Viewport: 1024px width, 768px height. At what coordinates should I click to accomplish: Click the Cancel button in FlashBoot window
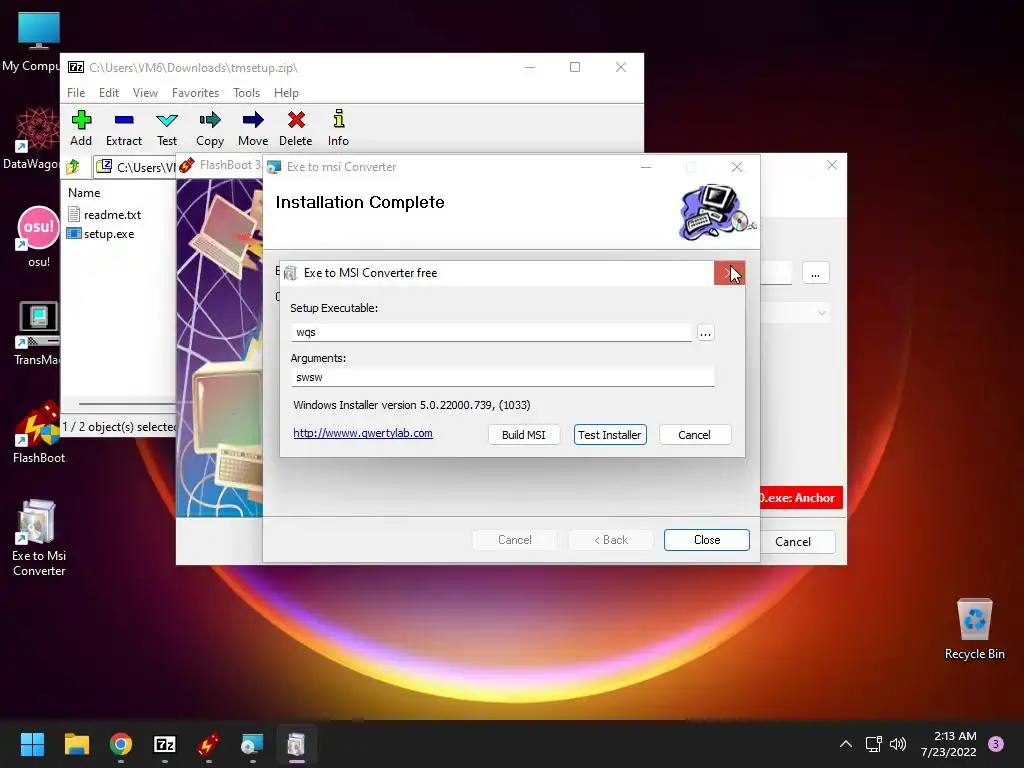[797, 542]
